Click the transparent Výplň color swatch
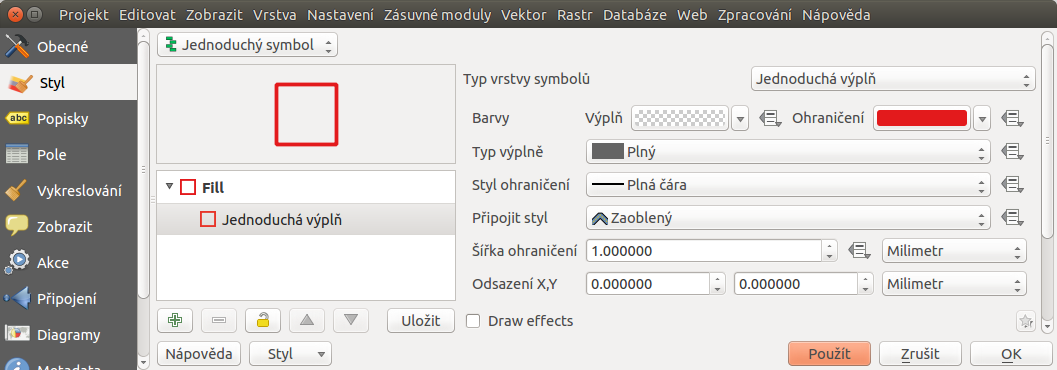This screenshot has width=1057, height=370. pos(681,119)
